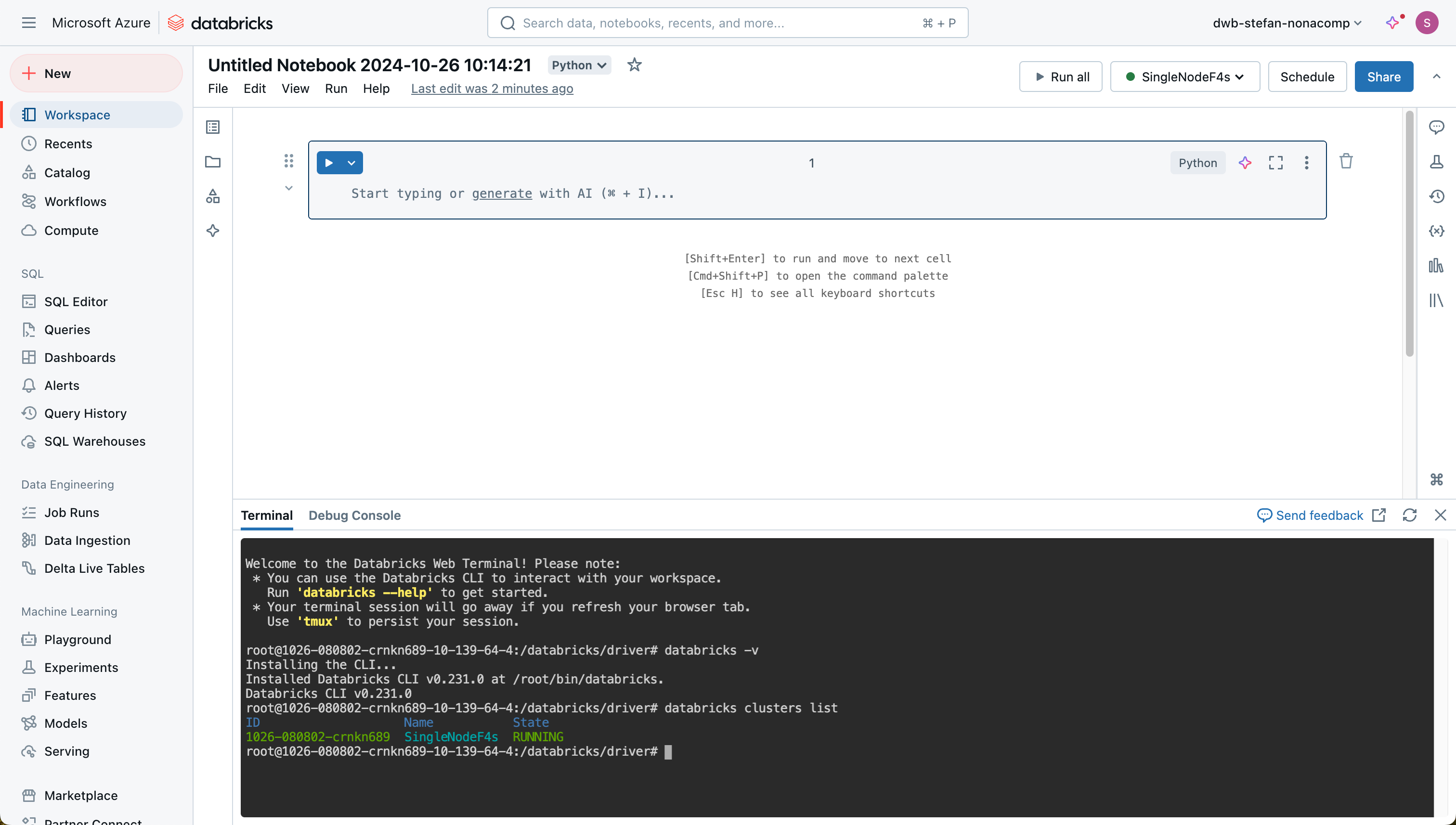Viewport: 1456px width, 825px height.
Task: Open the SingleNodeF4s cluster selector
Action: pos(1184,77)
